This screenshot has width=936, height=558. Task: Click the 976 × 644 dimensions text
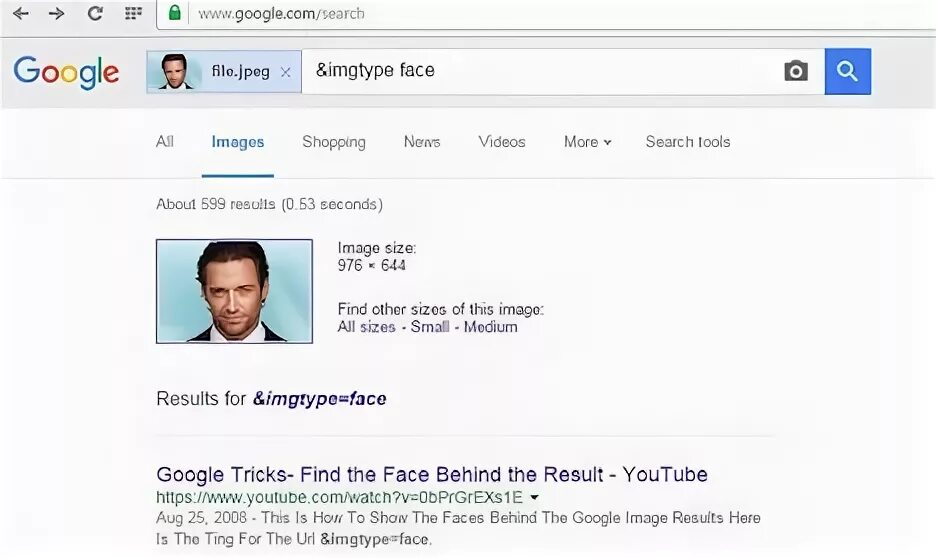(x=371, y=266)
